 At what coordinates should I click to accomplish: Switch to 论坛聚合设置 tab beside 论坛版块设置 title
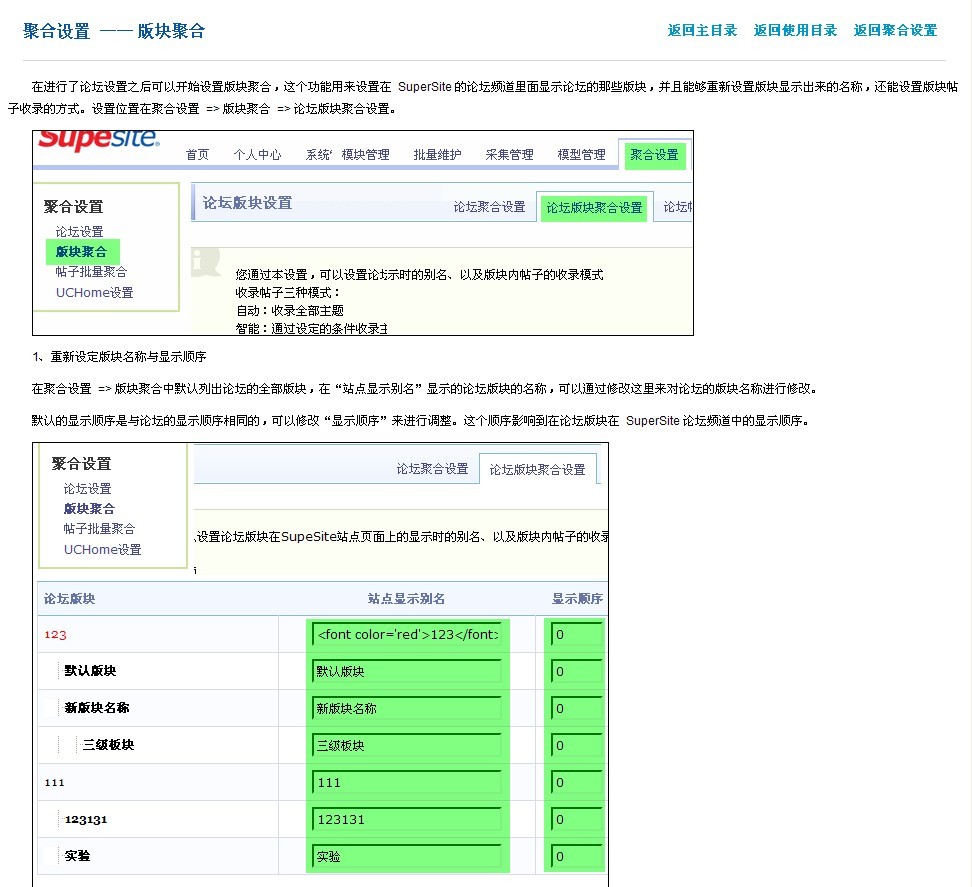(x=489, y=206)
